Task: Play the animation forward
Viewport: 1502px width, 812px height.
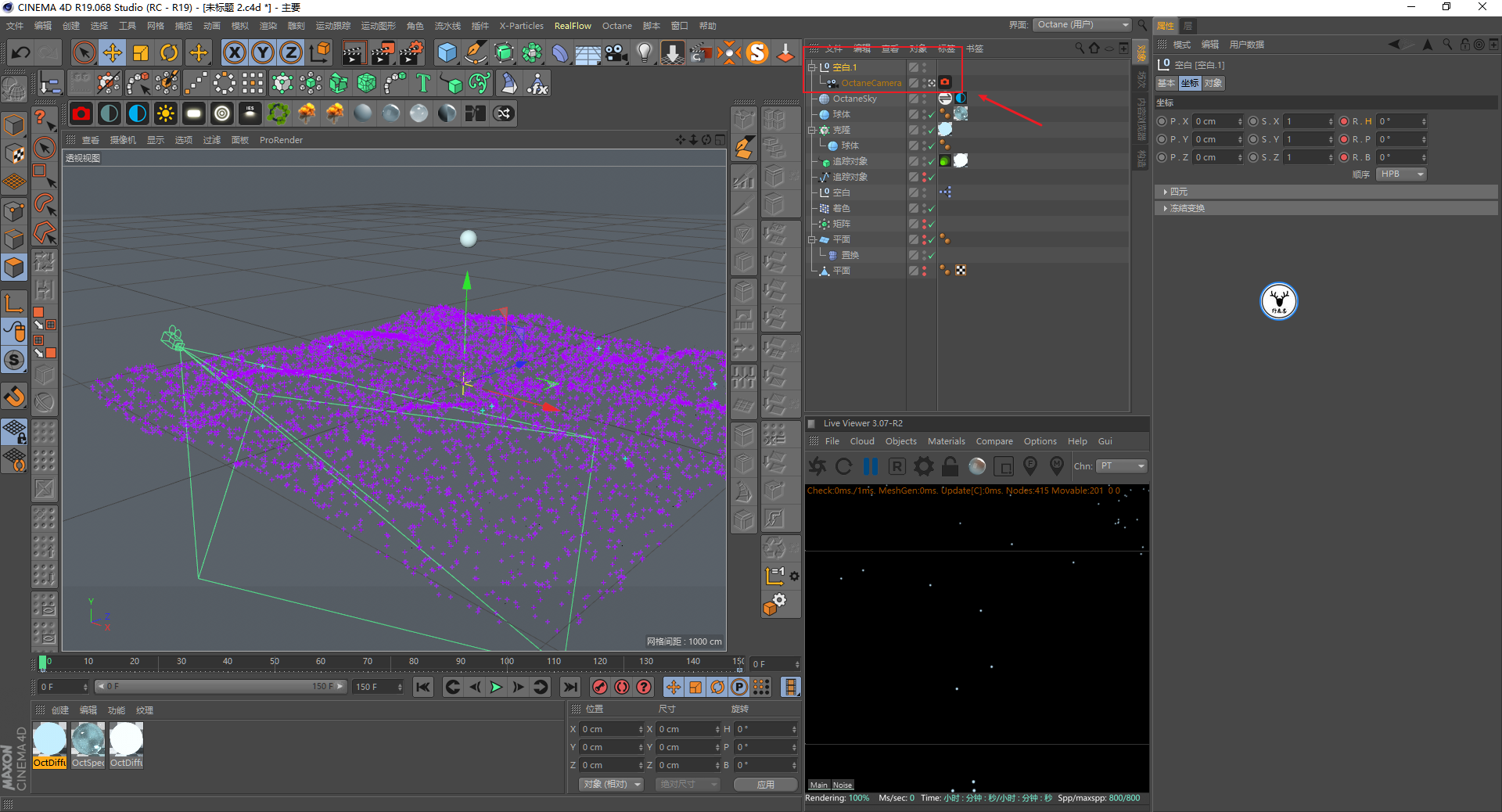Action: pyautogui.click(x=496, y=687)
